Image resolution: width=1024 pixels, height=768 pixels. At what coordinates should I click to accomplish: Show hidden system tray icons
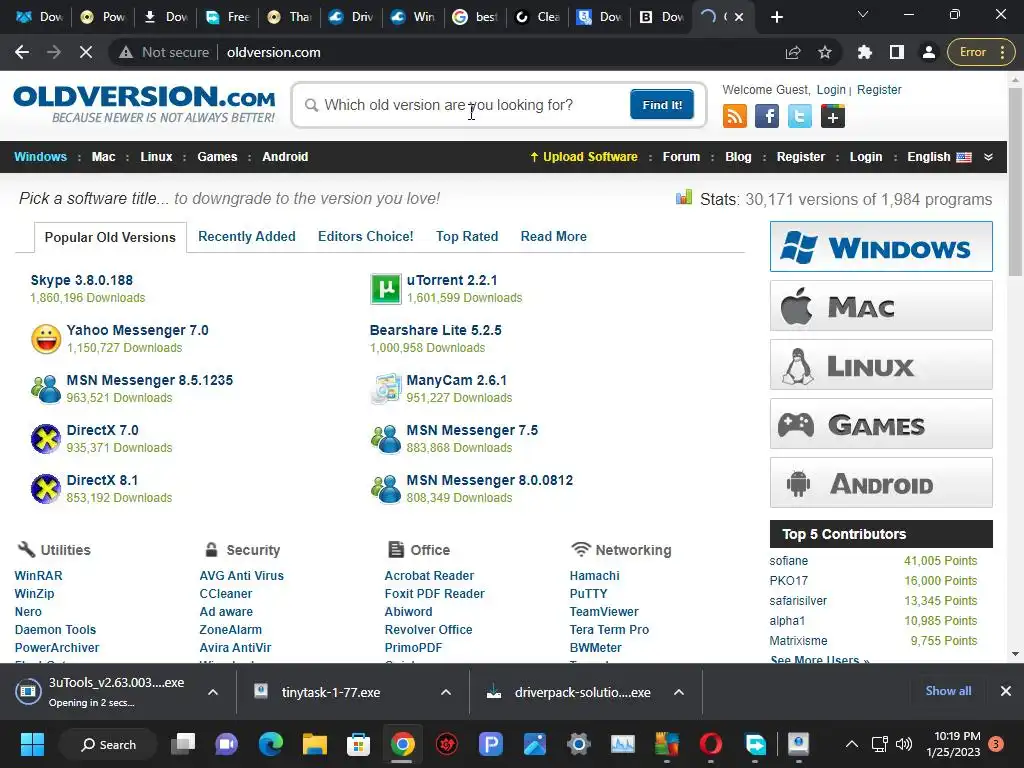[x=852, y=744]
